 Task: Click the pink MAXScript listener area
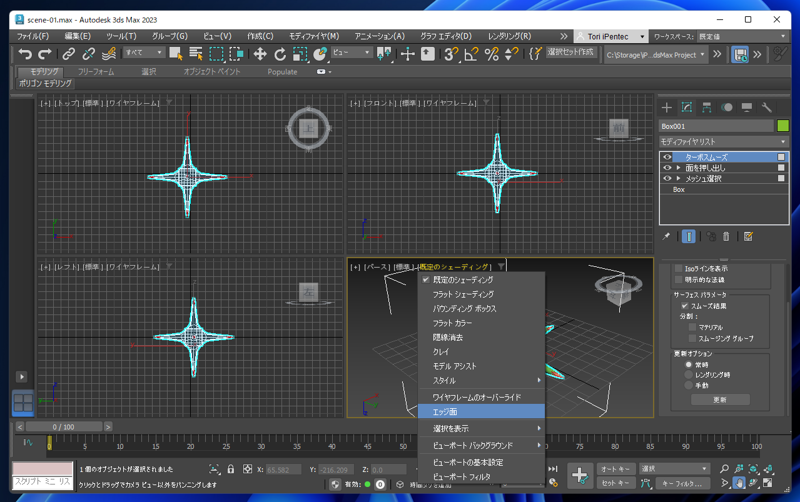42,469
